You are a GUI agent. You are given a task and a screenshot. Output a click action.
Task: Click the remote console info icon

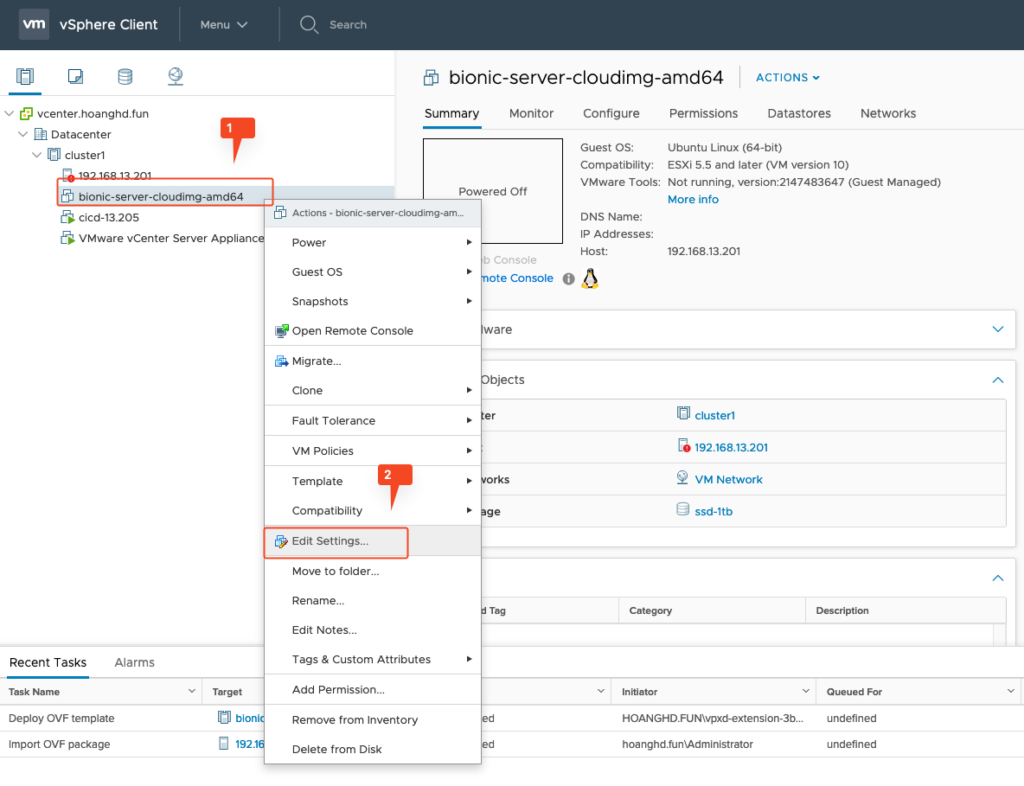pyautogui.click(x=569, y=279)
